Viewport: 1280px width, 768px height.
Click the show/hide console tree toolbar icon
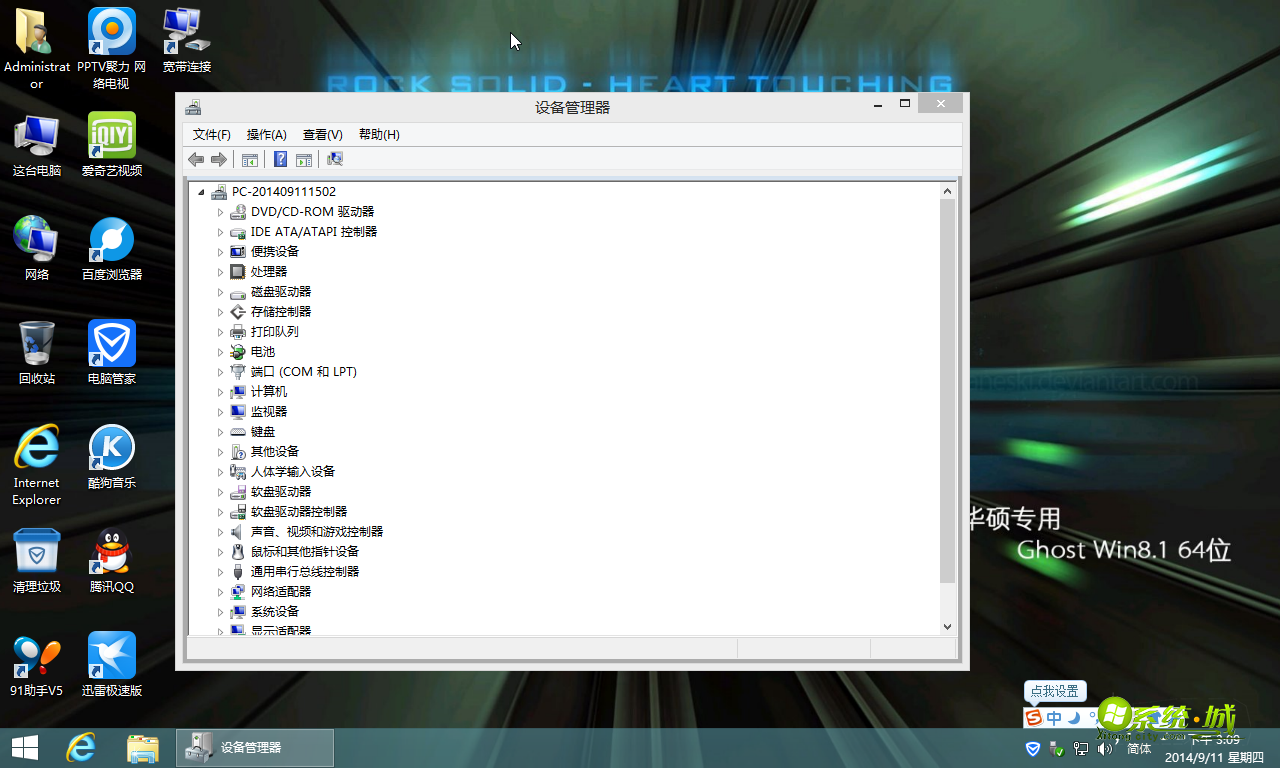249,159
